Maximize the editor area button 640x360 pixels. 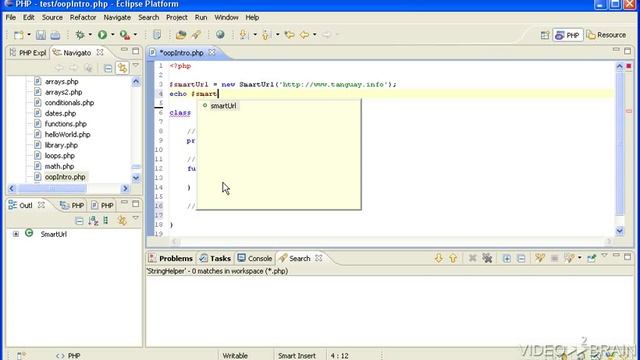628,51
